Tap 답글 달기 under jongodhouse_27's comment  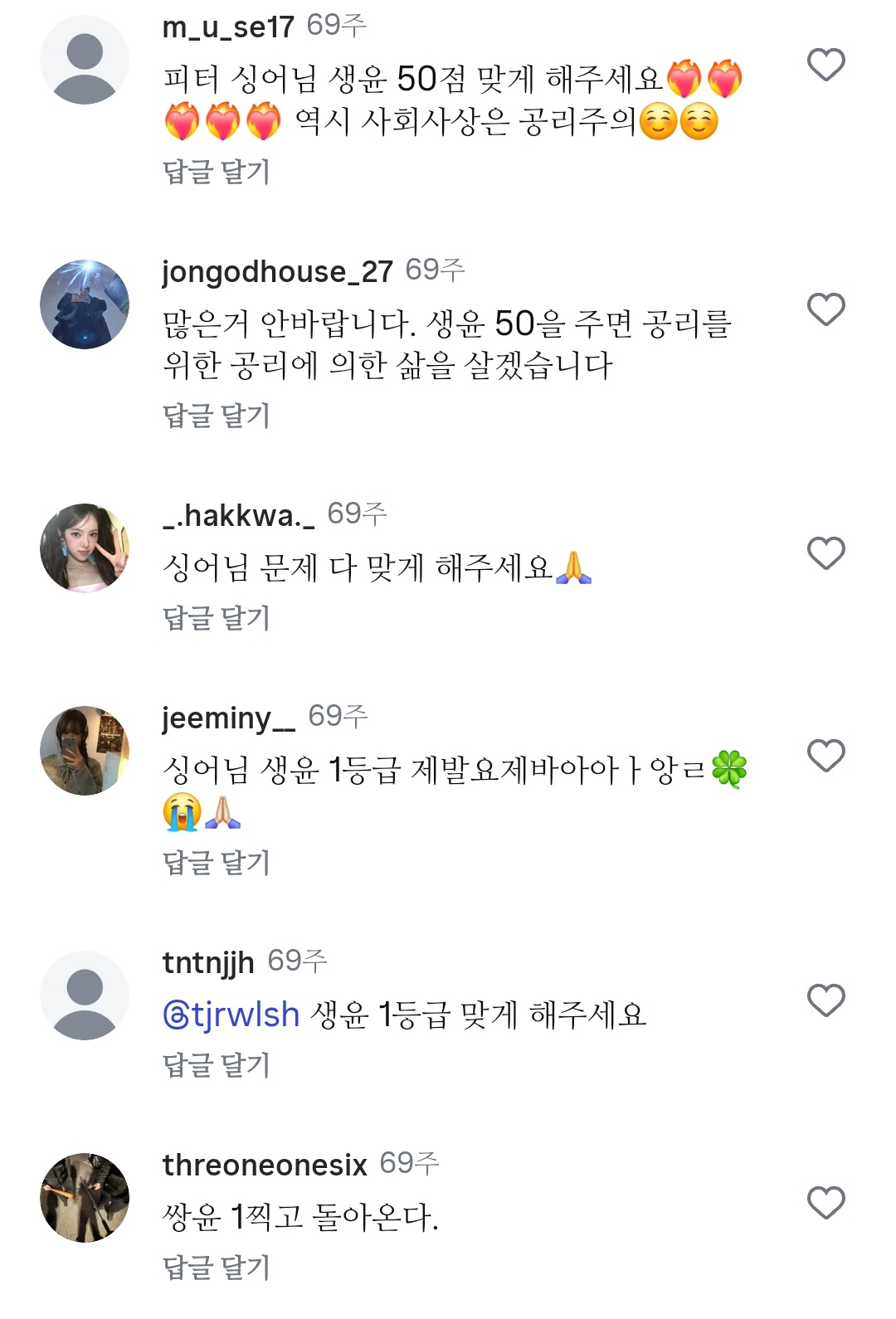pos(217,416)
